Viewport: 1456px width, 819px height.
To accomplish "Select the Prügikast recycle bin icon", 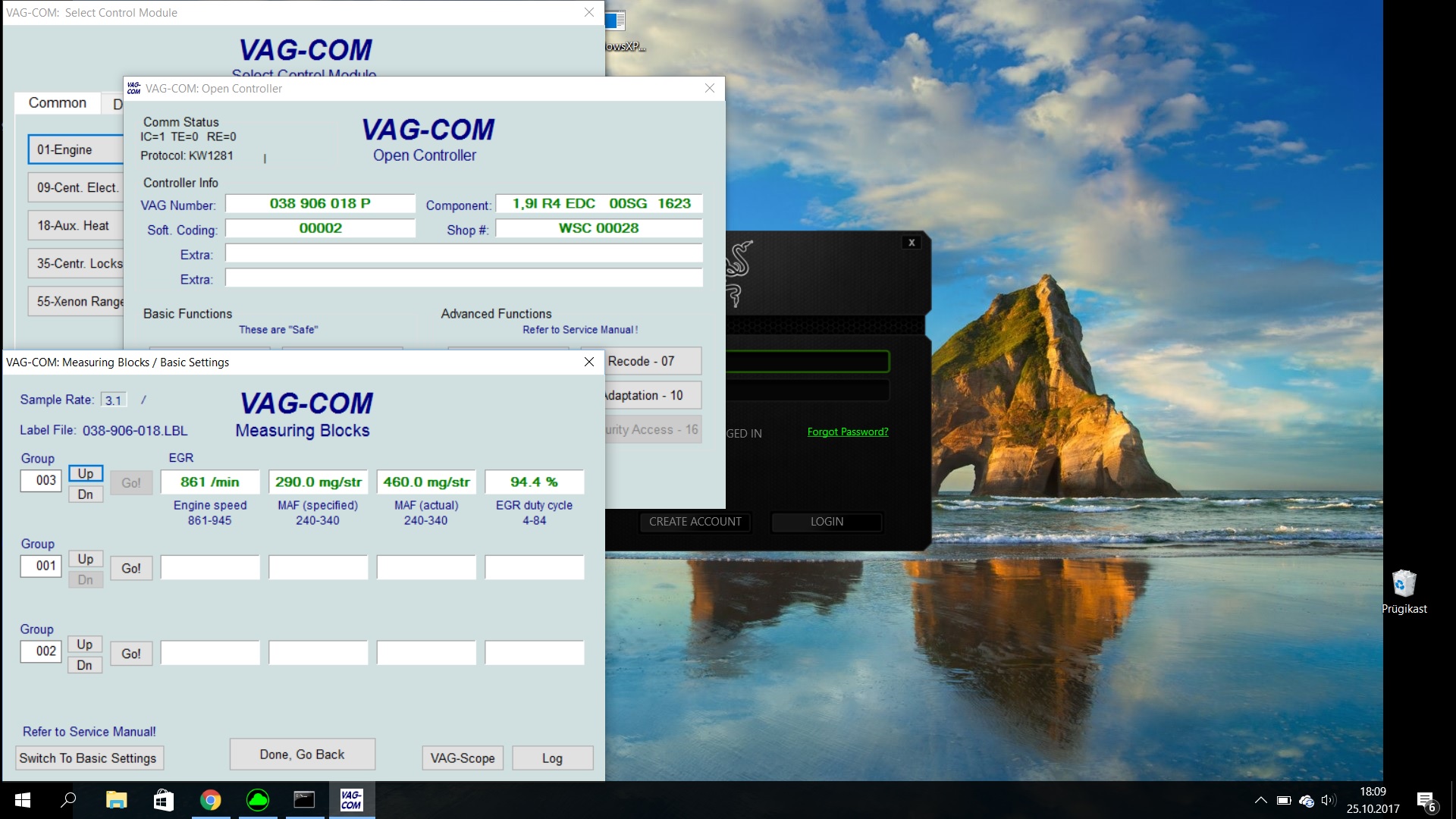I will (1404, 592).
